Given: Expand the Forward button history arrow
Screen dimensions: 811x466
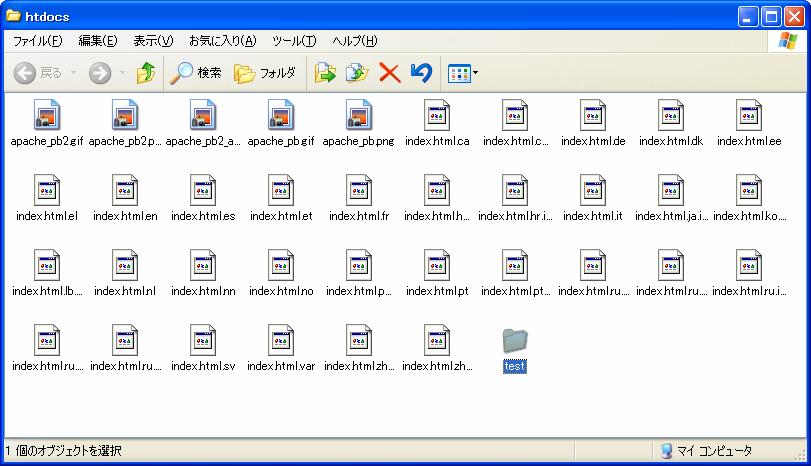Looking at the screenshot, I should point(122,73).
